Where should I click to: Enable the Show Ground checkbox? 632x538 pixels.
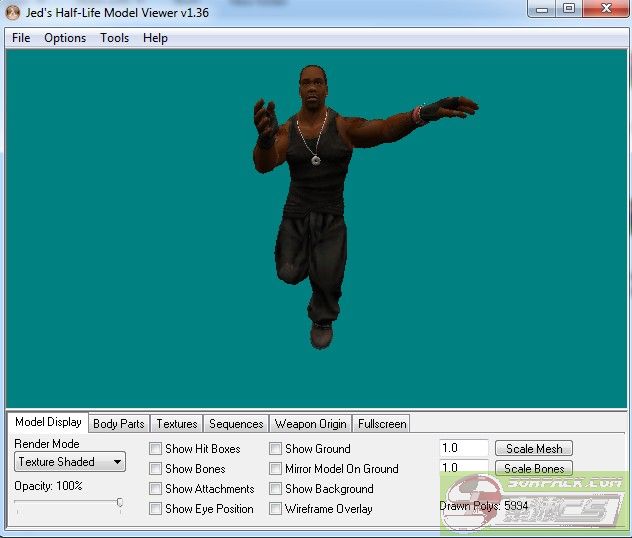click(275, 449)
